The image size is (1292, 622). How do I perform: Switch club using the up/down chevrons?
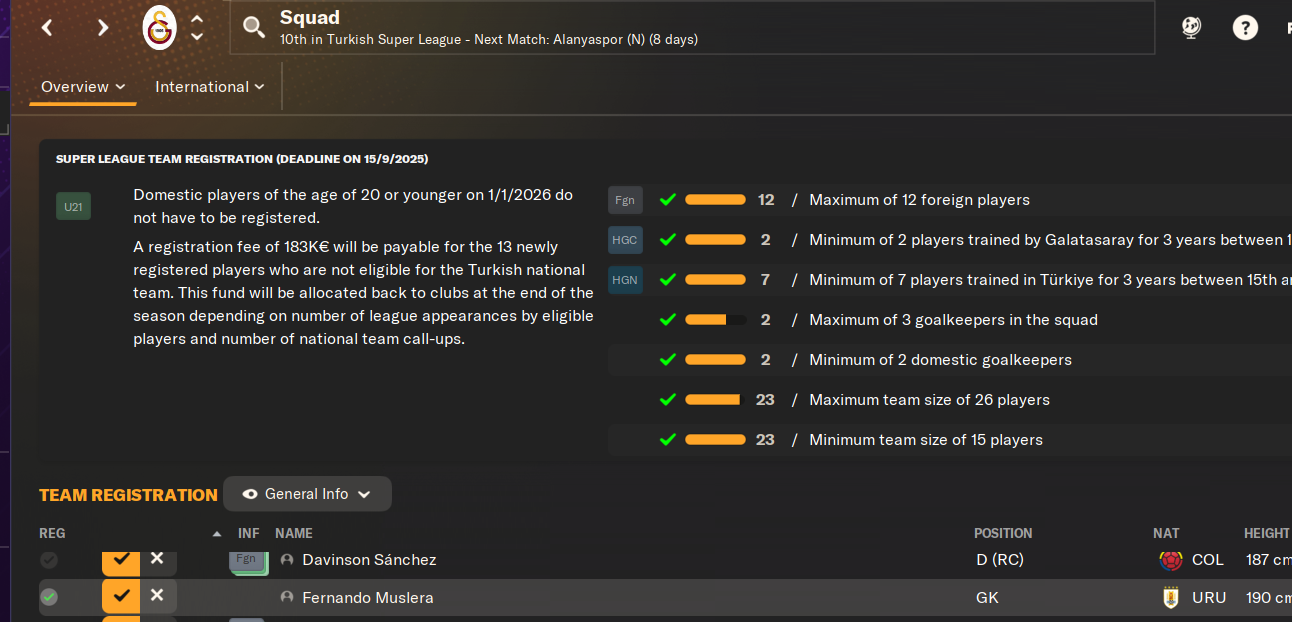197,28
